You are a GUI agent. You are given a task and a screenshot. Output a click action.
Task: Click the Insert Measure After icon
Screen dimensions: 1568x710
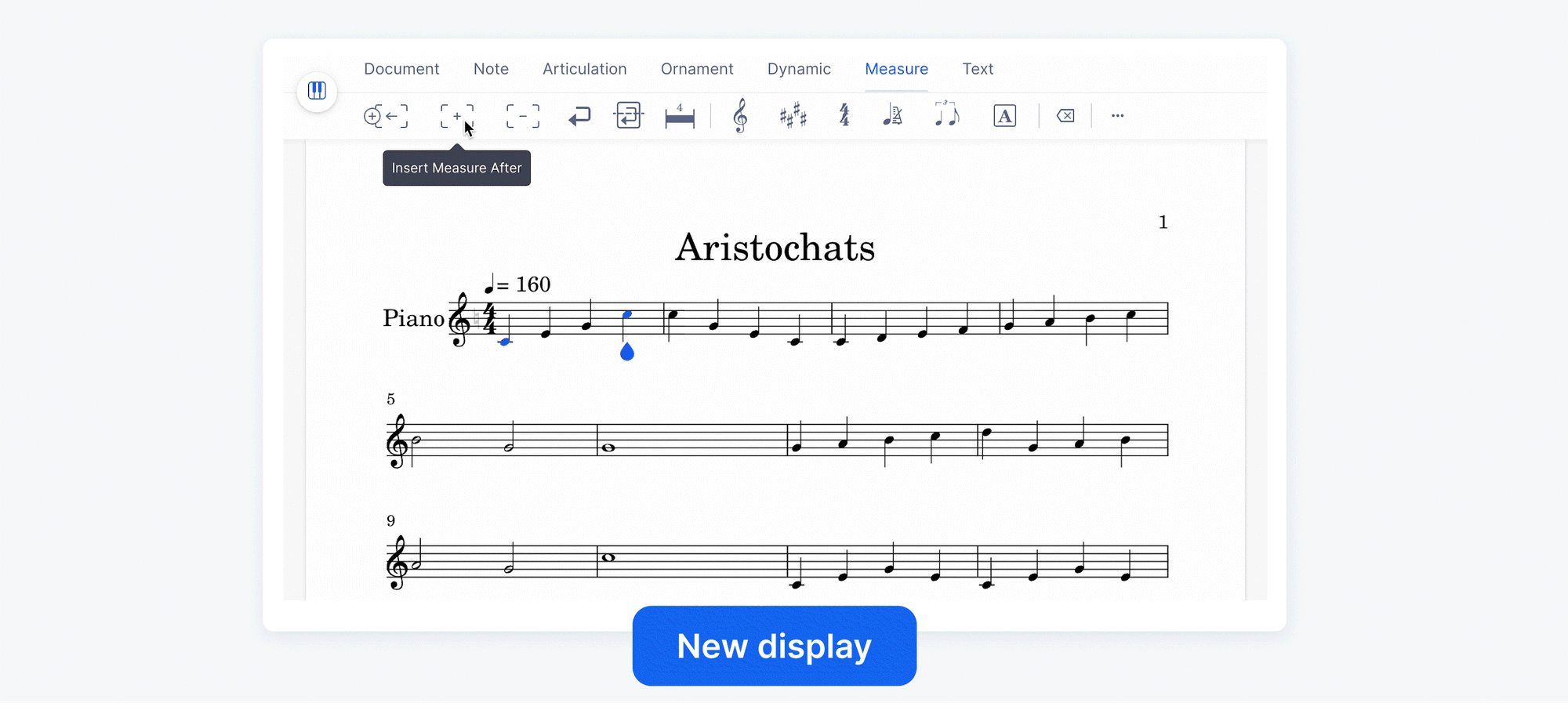456,116
